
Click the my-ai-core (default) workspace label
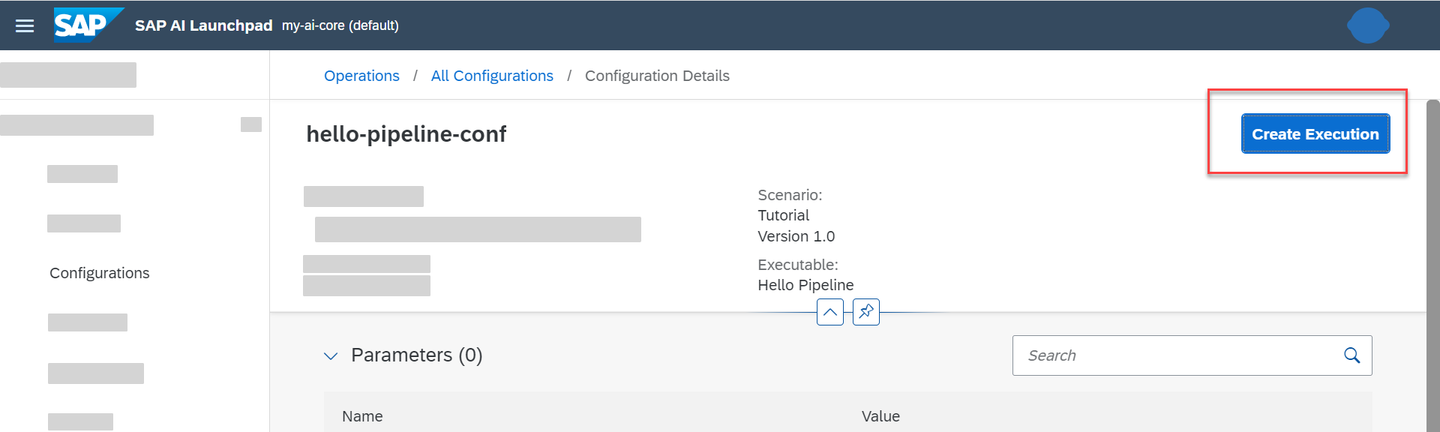pyautogui.click(x=341, y=25)
